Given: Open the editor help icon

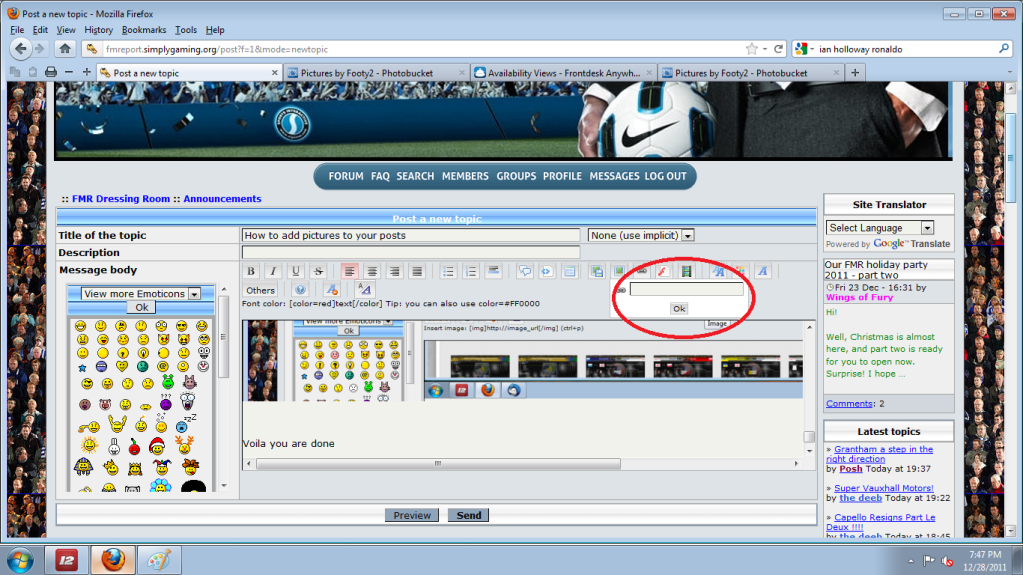Looking at the screenshot, I should pos(300,290).
